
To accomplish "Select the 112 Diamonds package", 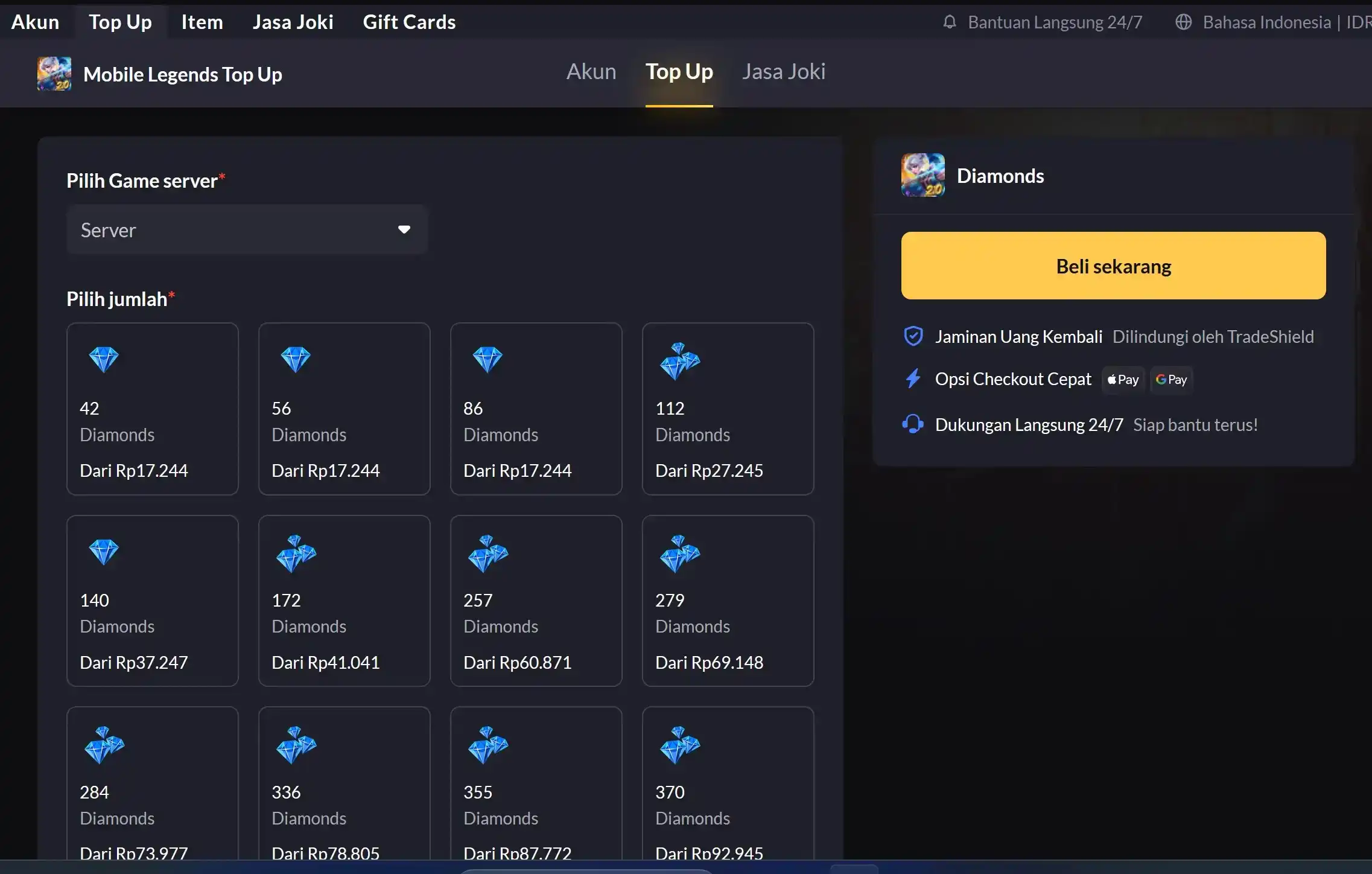I will click(x=728, y=409).
